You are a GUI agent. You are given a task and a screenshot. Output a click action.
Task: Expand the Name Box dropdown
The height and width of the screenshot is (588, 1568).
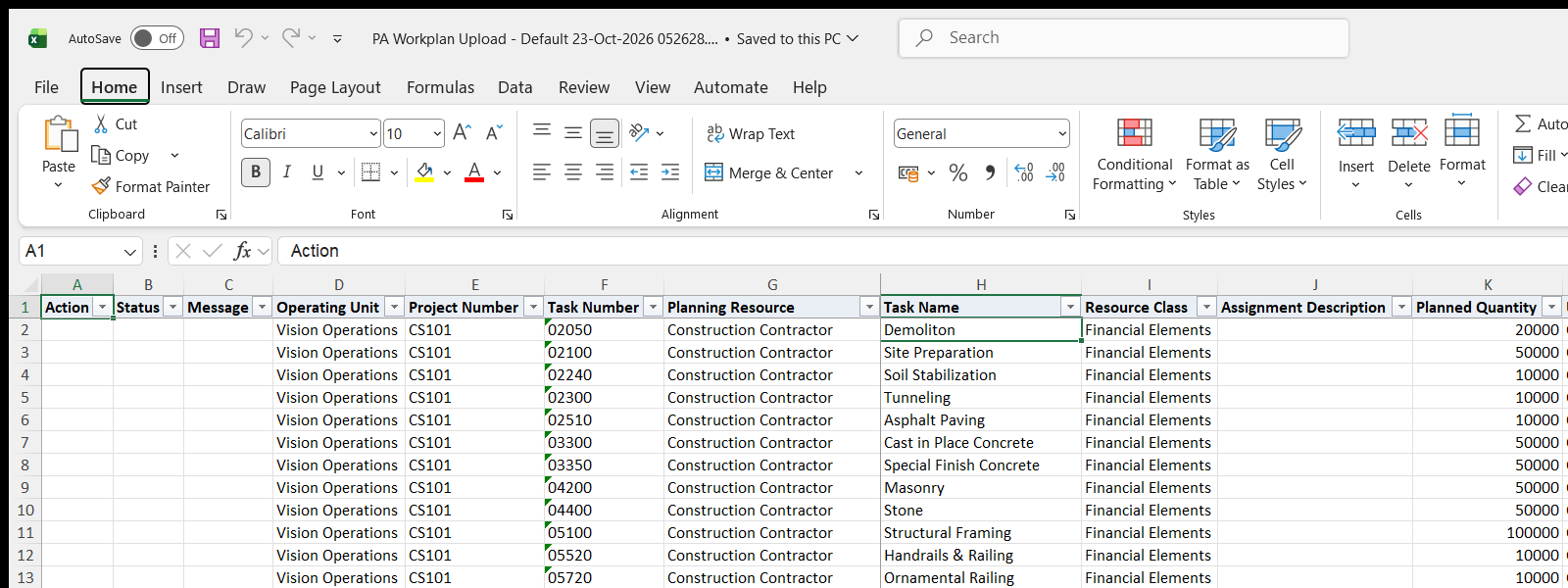click(x=130, y=252)
